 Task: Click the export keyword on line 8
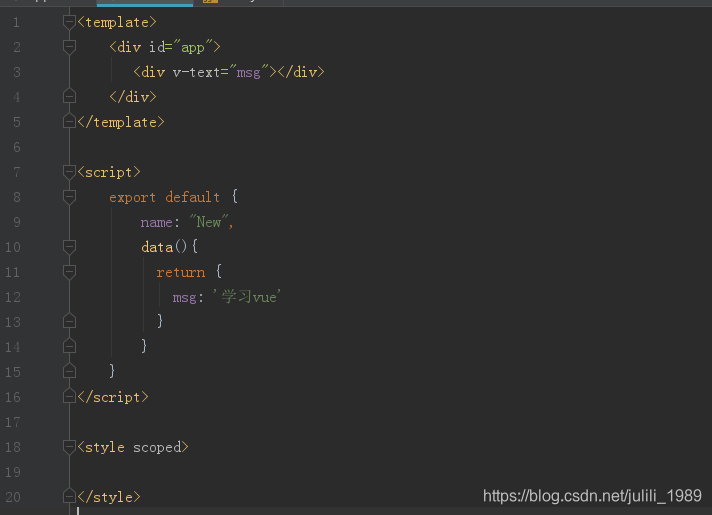(x=132, y=198)
